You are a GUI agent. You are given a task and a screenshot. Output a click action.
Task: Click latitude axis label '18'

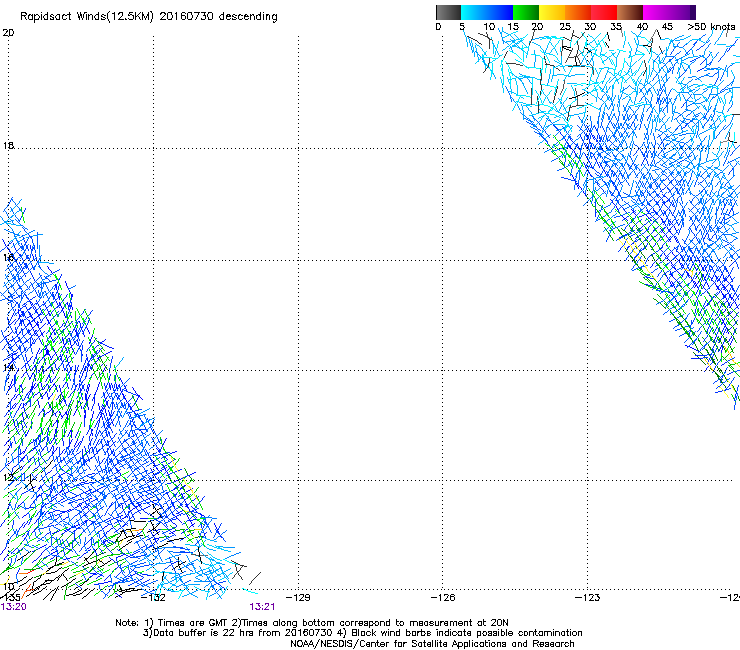[8, 145]
